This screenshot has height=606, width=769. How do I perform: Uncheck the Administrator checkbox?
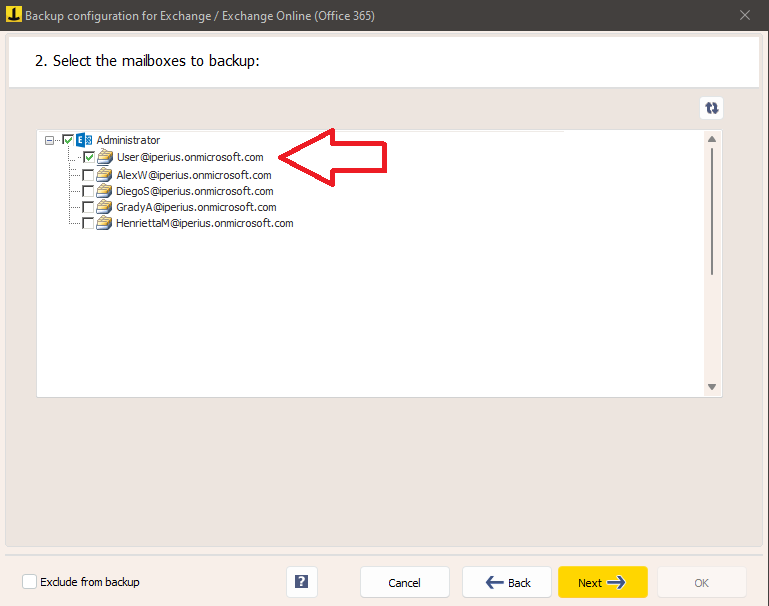(68, 140)
